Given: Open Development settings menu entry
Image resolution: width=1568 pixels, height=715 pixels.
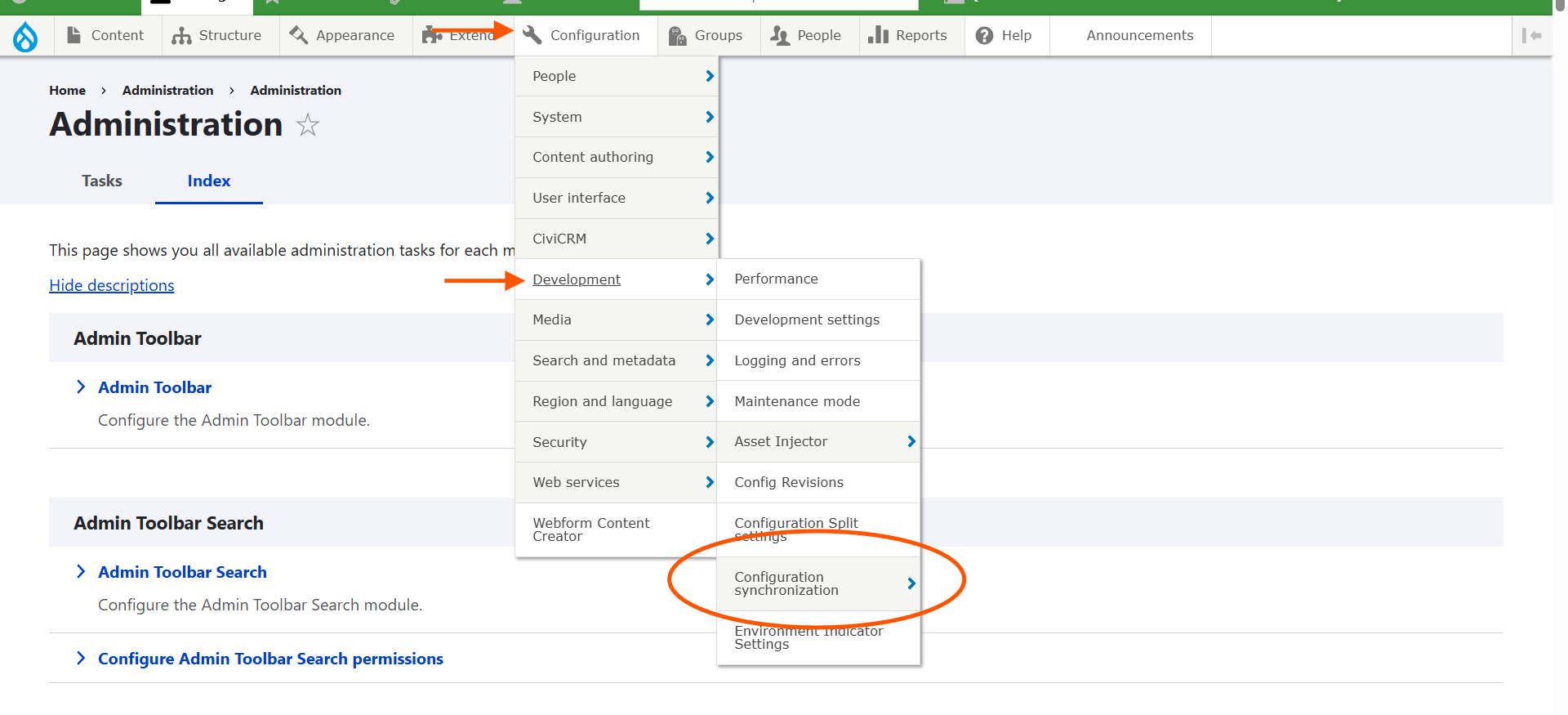Looking at the screenshot, I should coord(807,320).
